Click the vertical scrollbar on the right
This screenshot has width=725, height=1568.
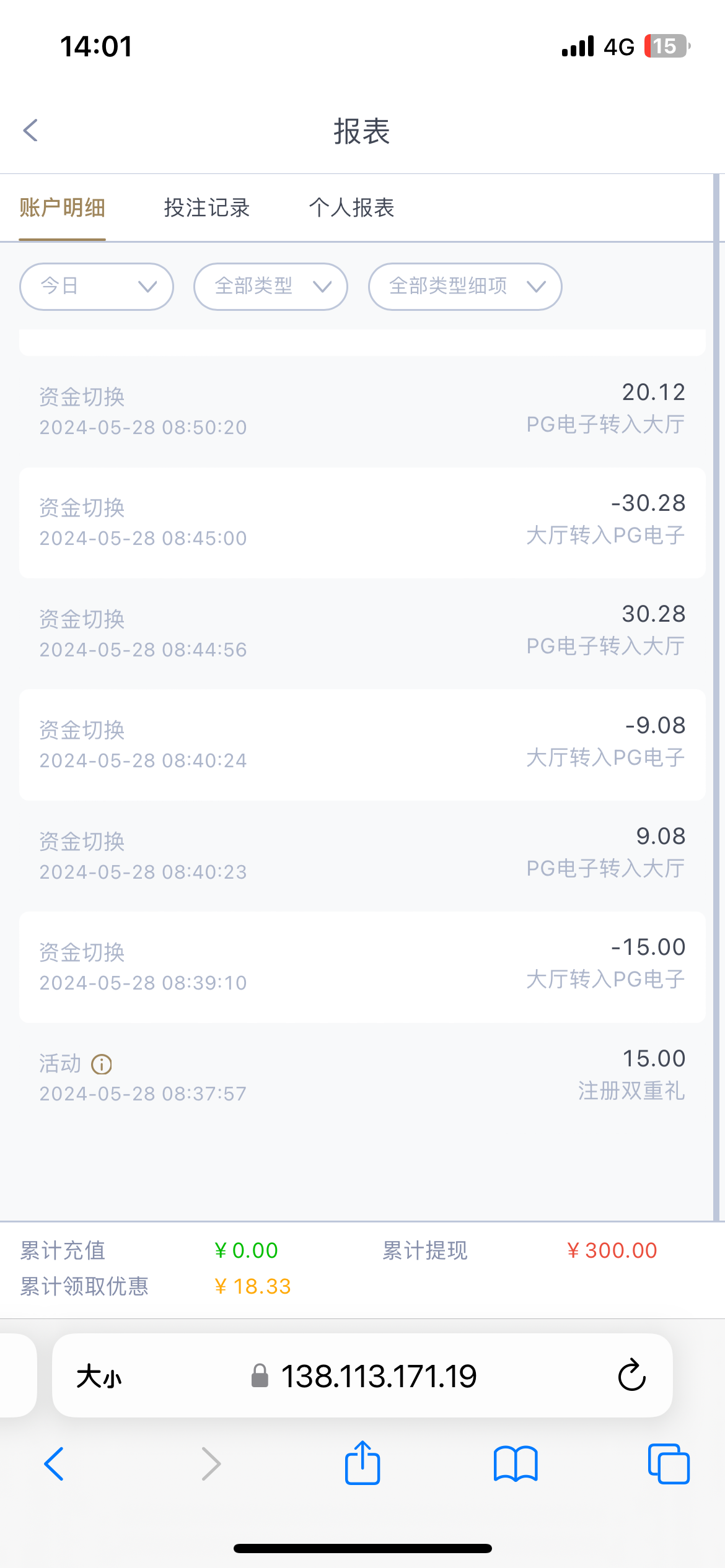(x=717, y=681)
